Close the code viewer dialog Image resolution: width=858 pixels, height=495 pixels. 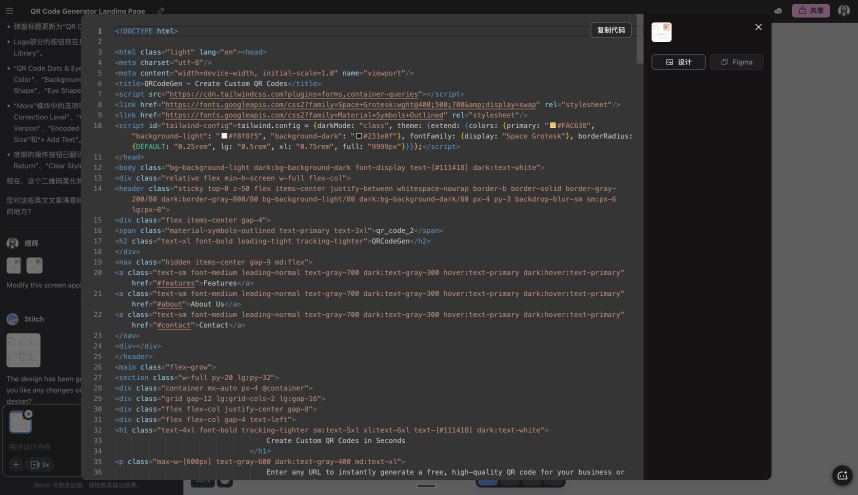758,27
